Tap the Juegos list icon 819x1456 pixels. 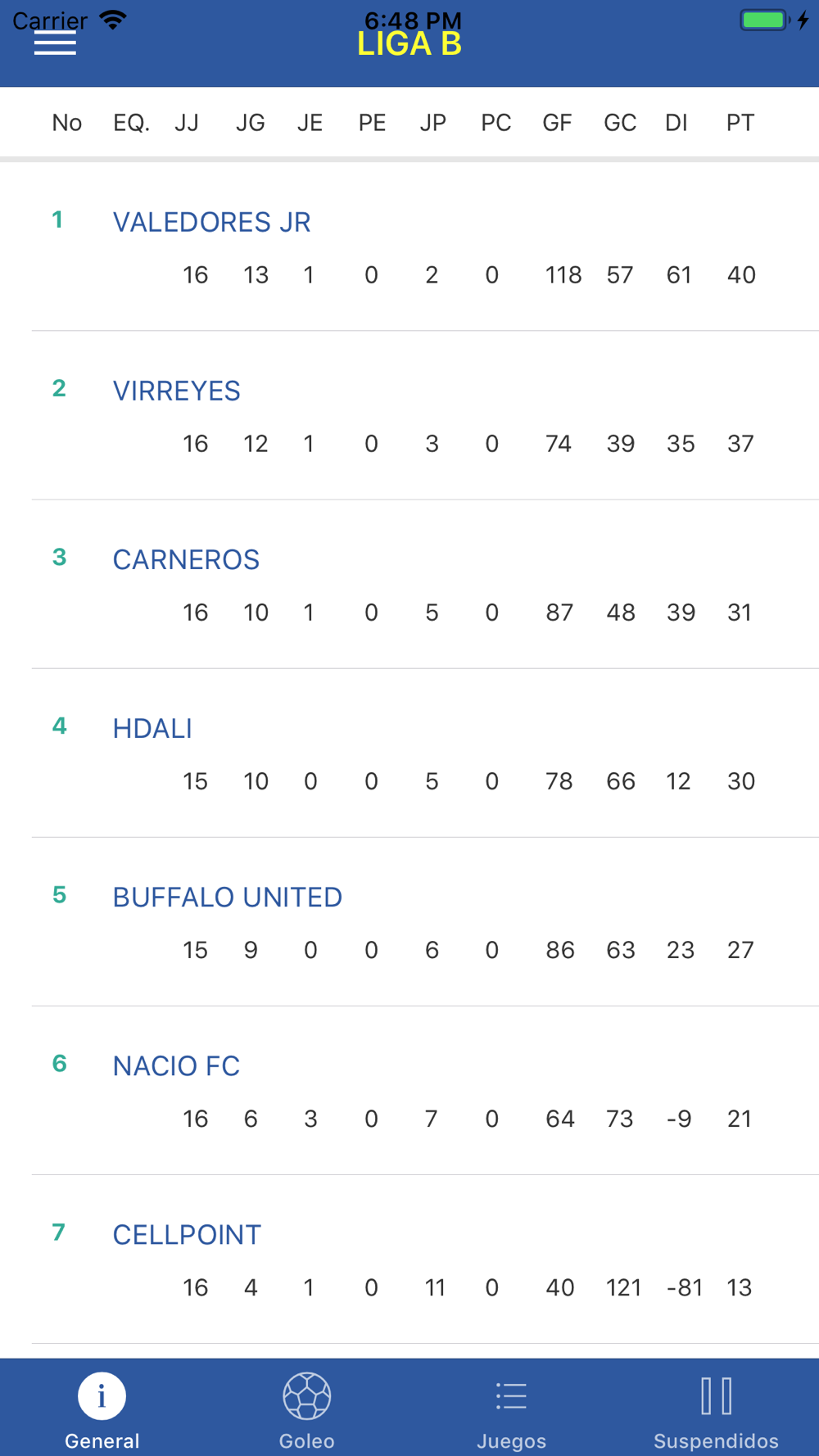click(x=511, y=1395)
